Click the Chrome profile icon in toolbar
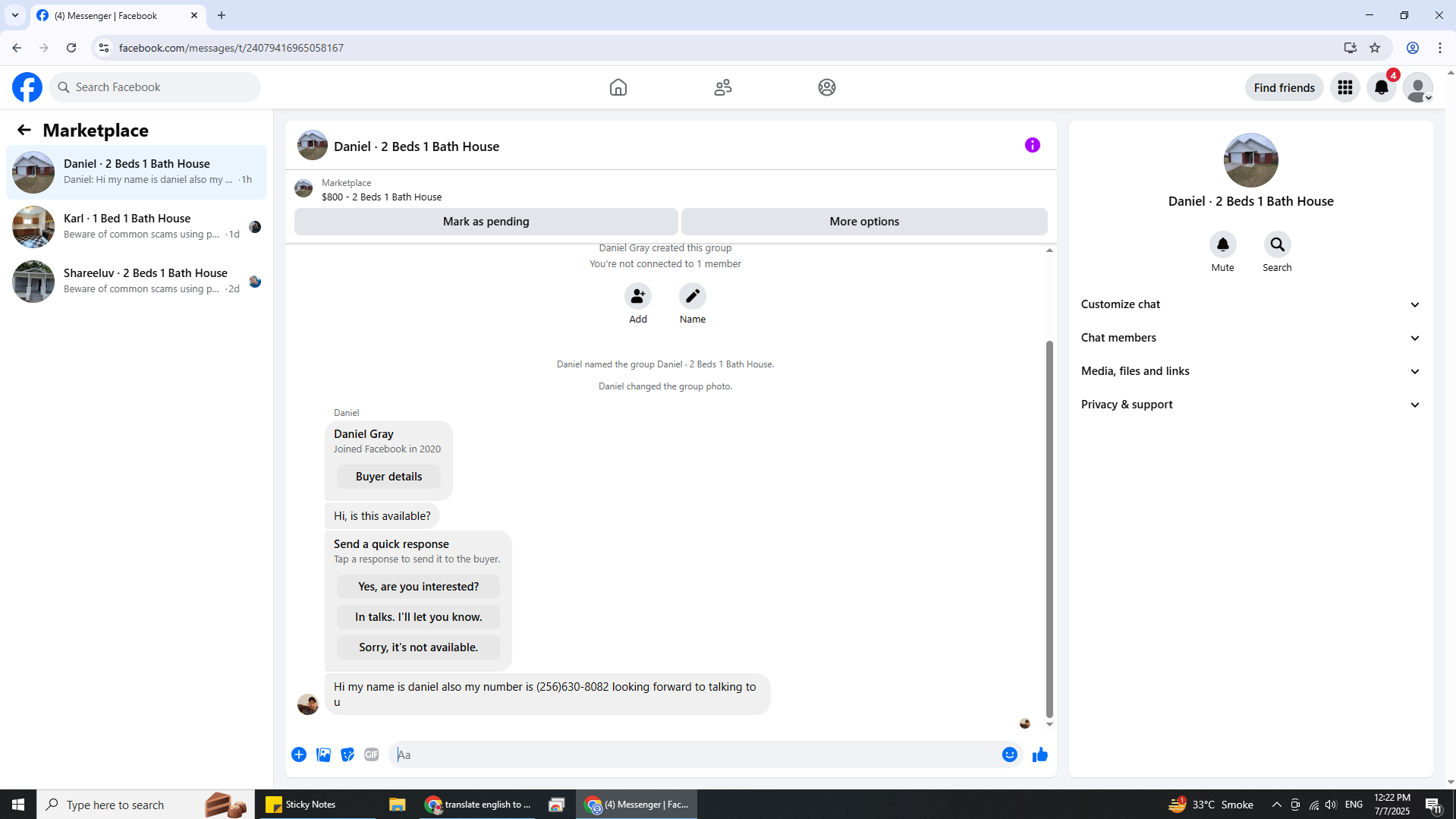1456x819 pixels. click(x=1413, y=48)
